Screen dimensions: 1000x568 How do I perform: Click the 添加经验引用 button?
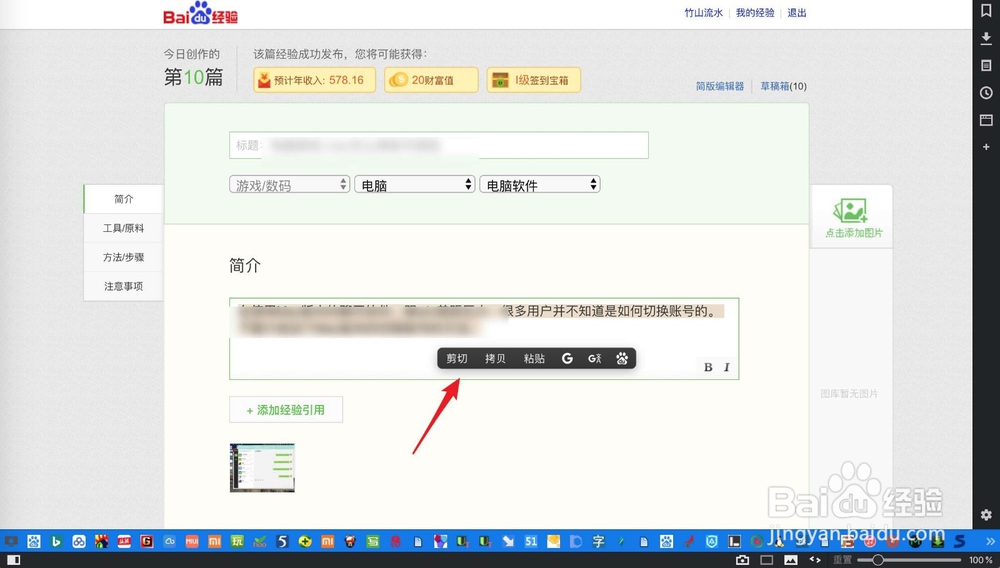pyautogui.click(x=286, y=410)
